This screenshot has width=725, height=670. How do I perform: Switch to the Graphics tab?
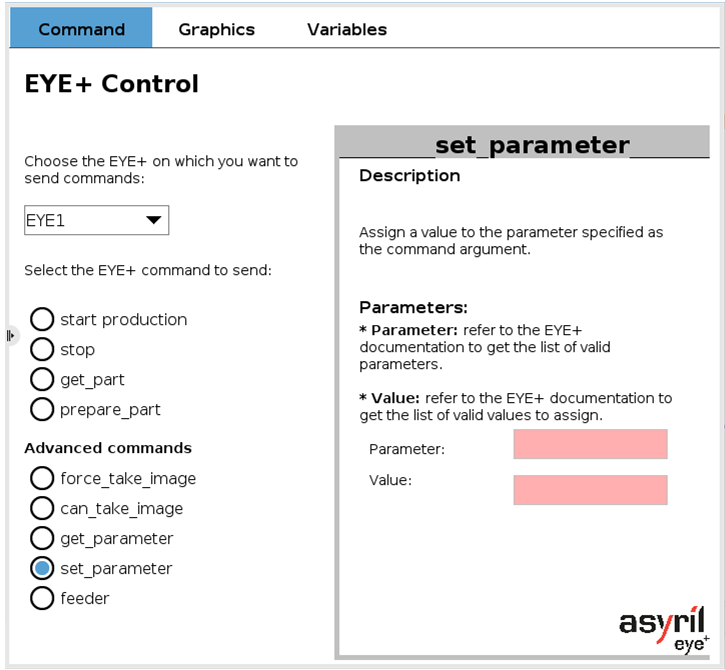[x=217, y=29]
